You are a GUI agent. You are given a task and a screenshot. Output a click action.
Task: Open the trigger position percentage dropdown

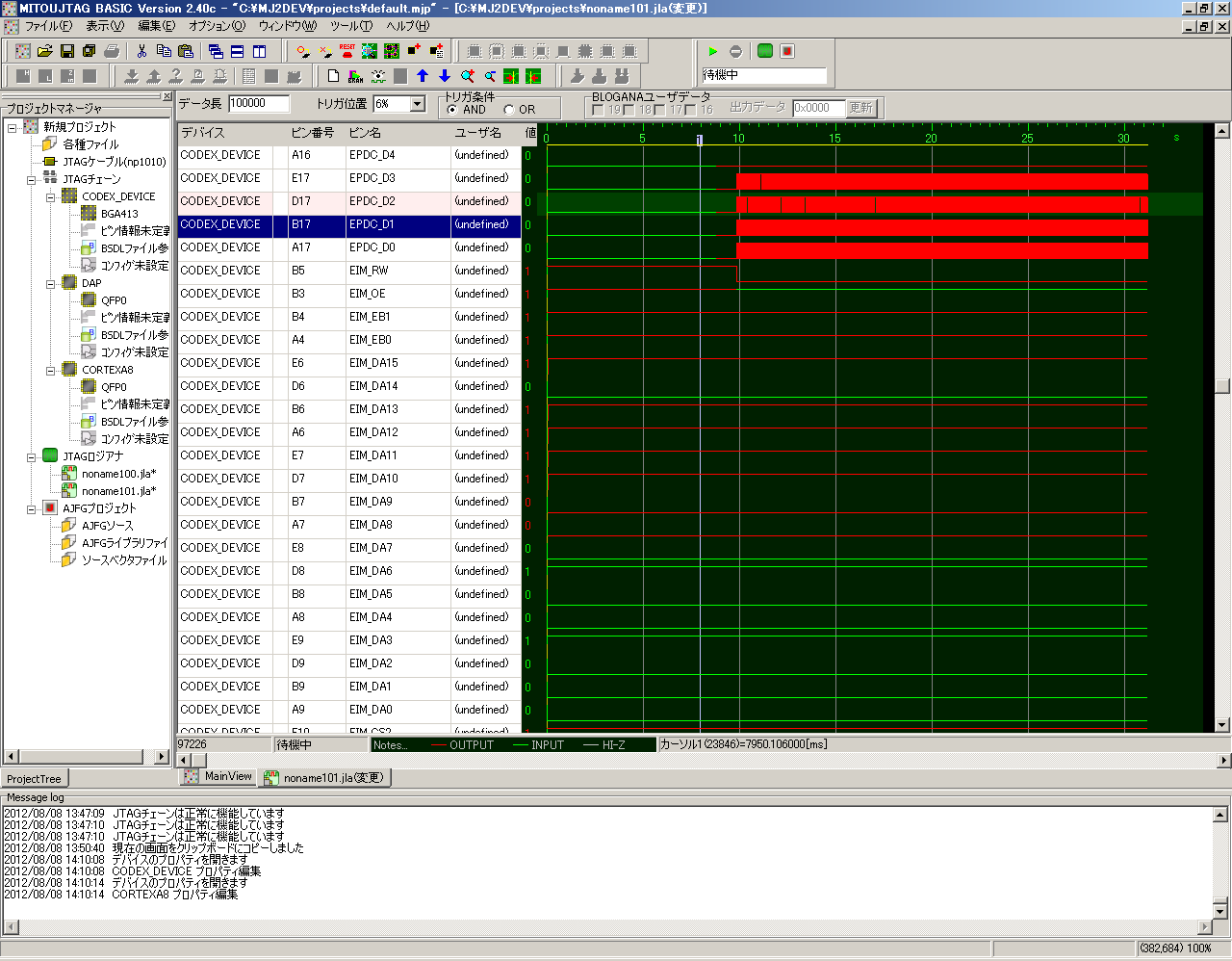(418, 104)
